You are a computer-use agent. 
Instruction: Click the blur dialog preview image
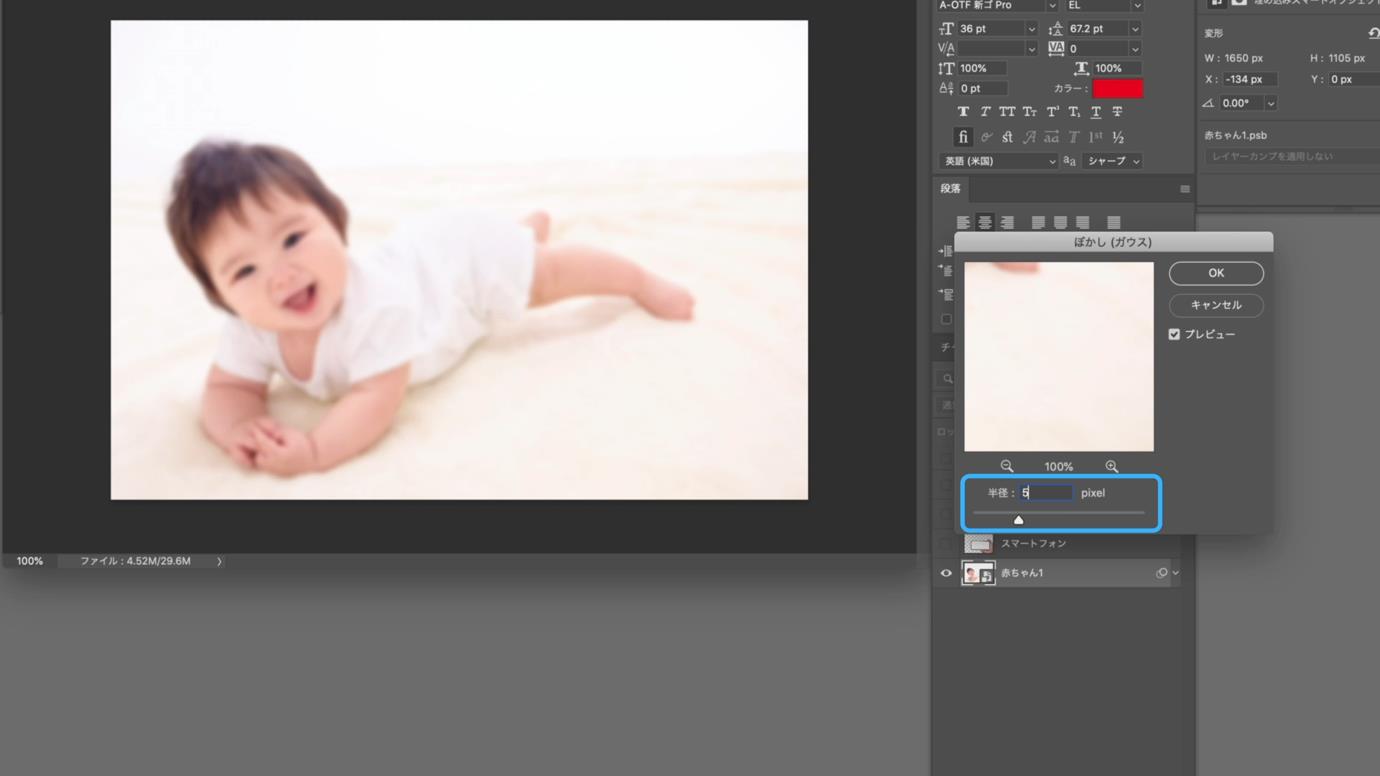1059,357
